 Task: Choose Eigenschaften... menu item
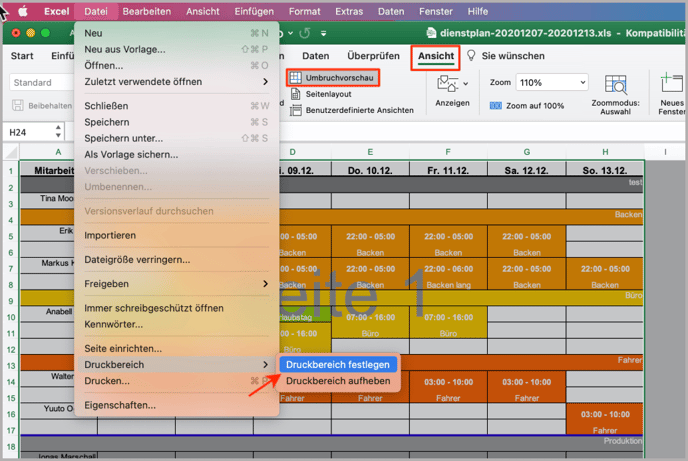(x=176, y=405)
